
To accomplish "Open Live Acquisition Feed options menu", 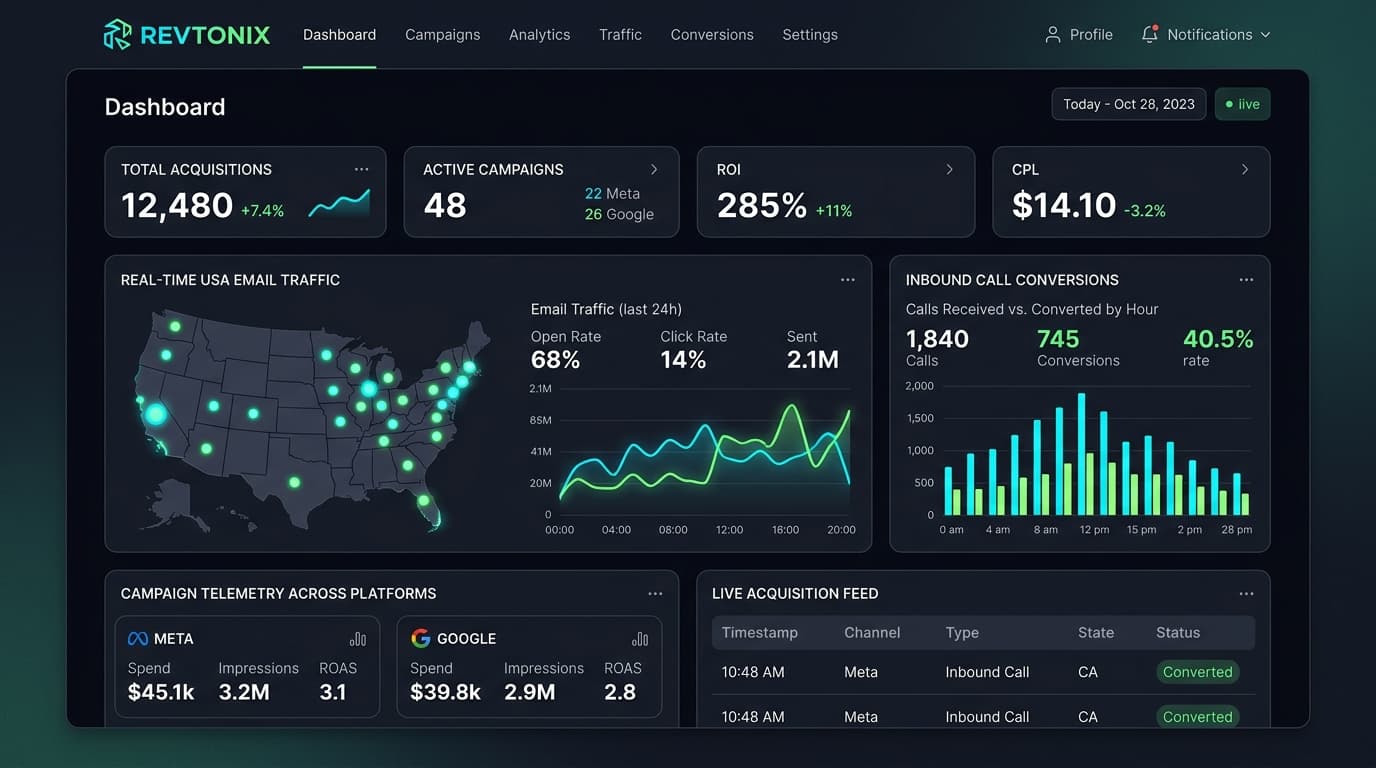I will coord(1246,594).
